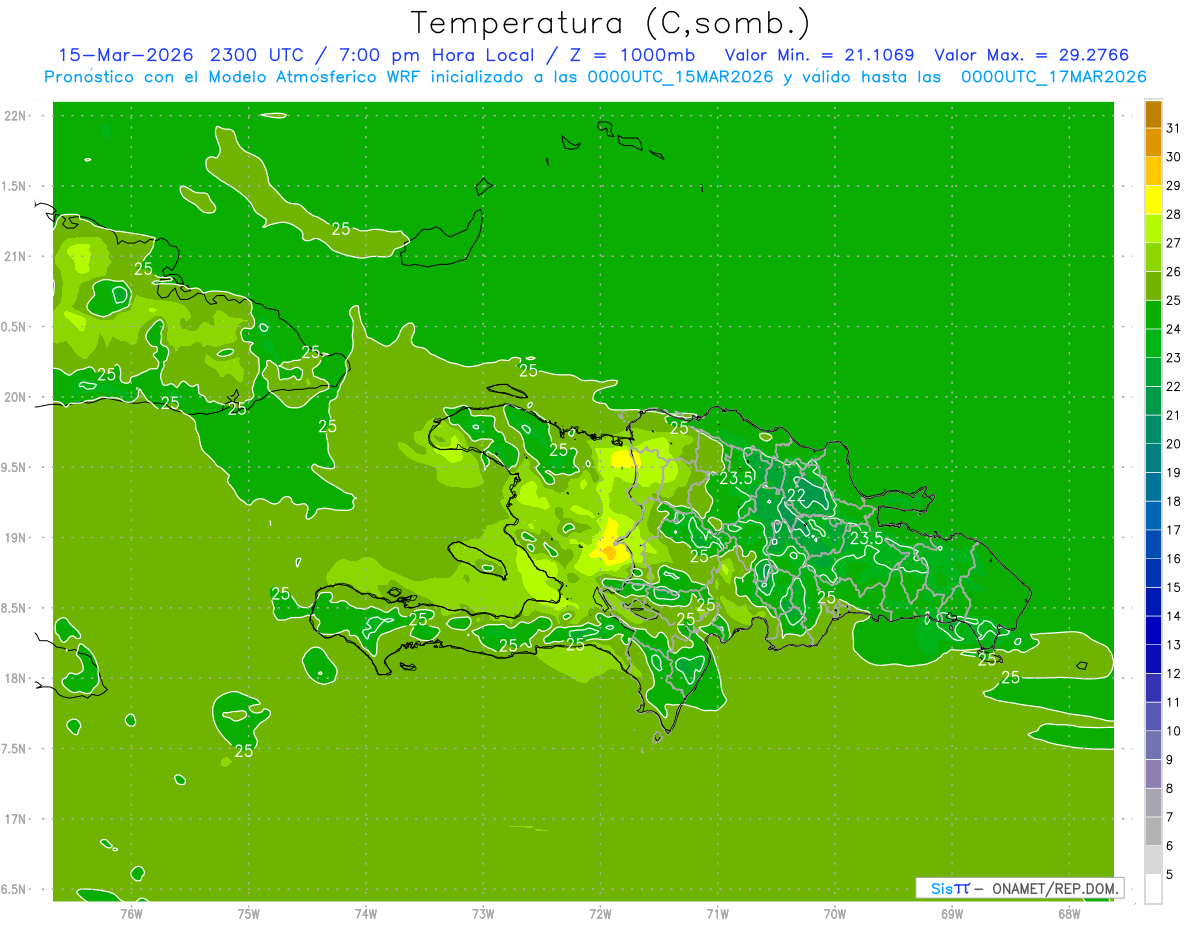Click the dark blue colorbar segment between 13 and 14
Image resolution: width=1200 pixels, height=927 pixels.
pos(1153,631)
